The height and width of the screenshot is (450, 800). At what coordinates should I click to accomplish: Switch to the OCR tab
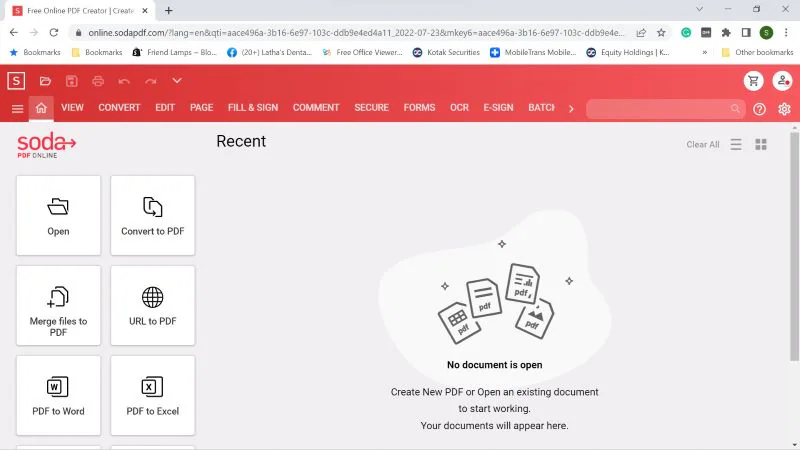pos(459,108)
